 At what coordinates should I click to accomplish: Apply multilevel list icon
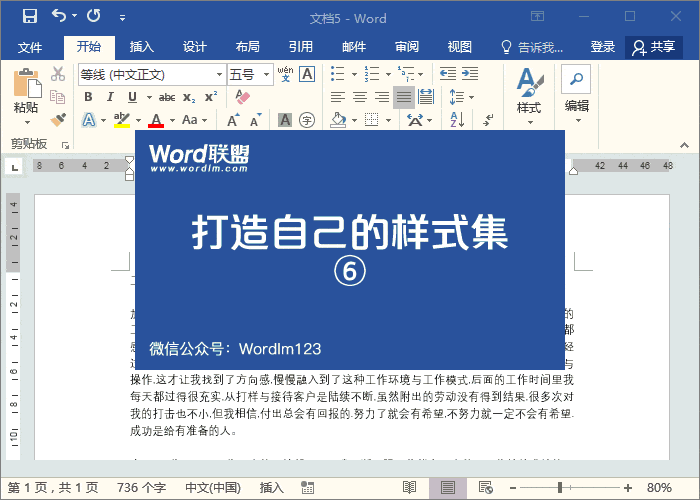(x=406, y=74)
